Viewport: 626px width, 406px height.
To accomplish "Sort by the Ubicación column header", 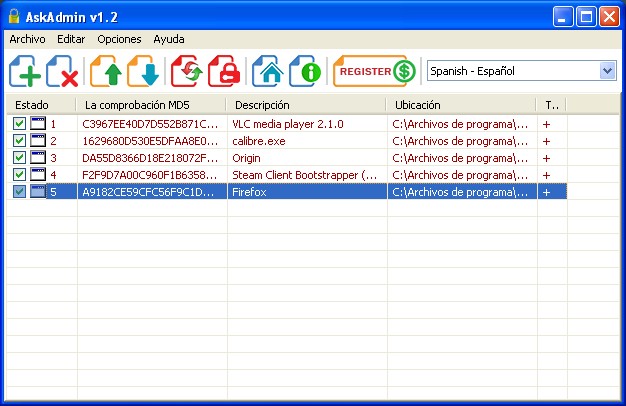I will tap(461, 105).
